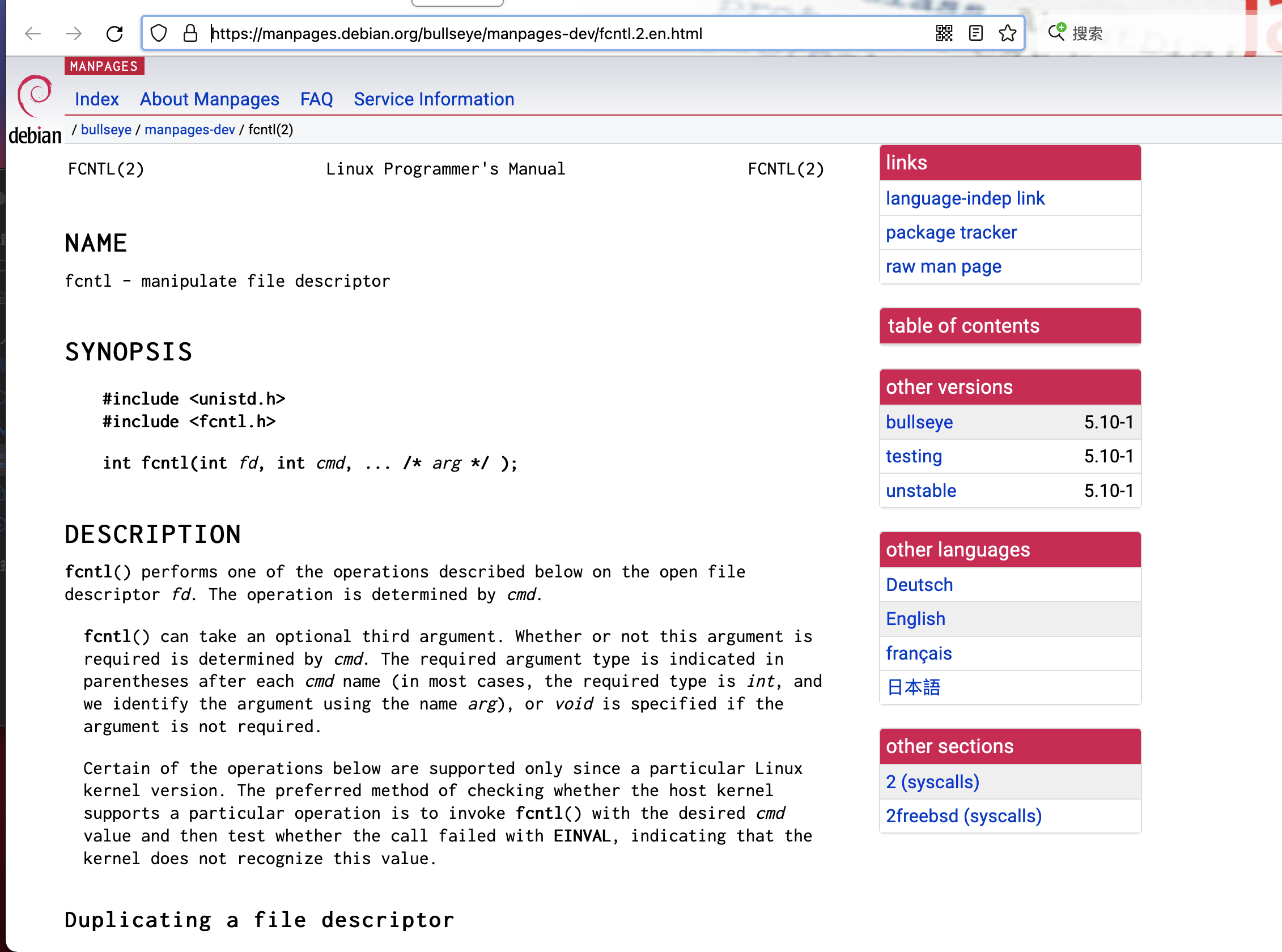Go forward with the browser forward arrow

[x=74, y=33]
